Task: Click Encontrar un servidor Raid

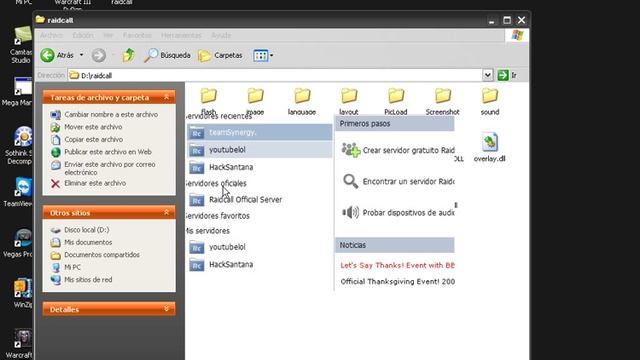Action: coord(398,181)
